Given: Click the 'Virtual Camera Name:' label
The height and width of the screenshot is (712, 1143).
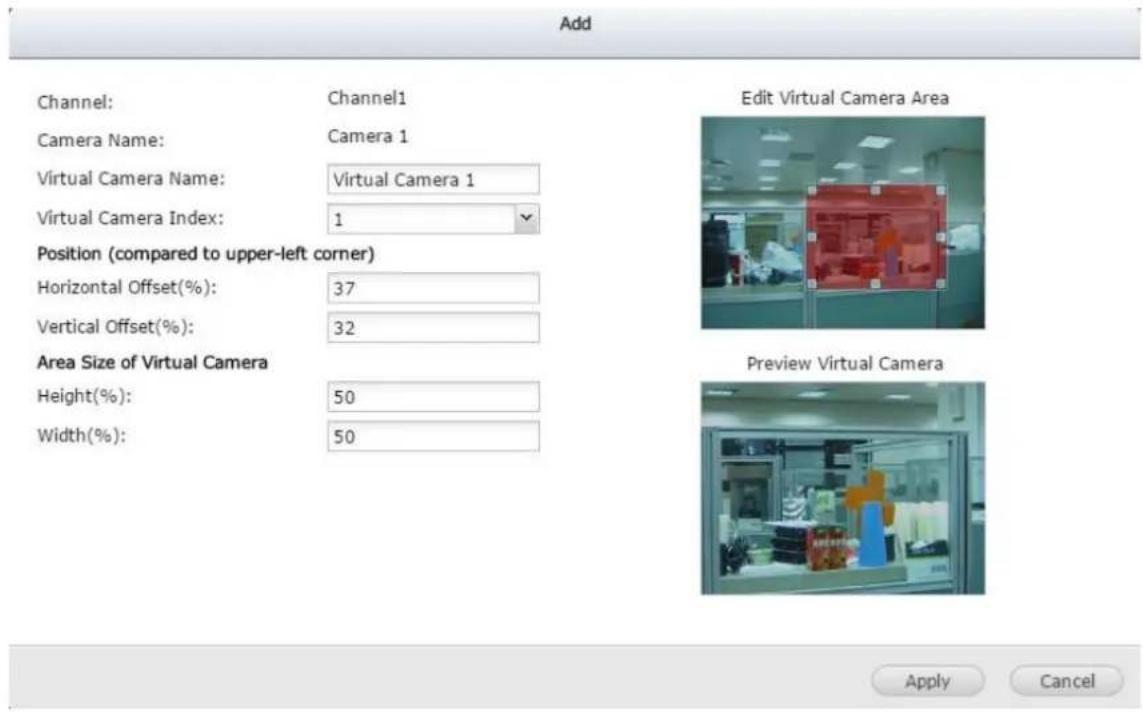Looking at the screenshot, I should pos(131,179).
